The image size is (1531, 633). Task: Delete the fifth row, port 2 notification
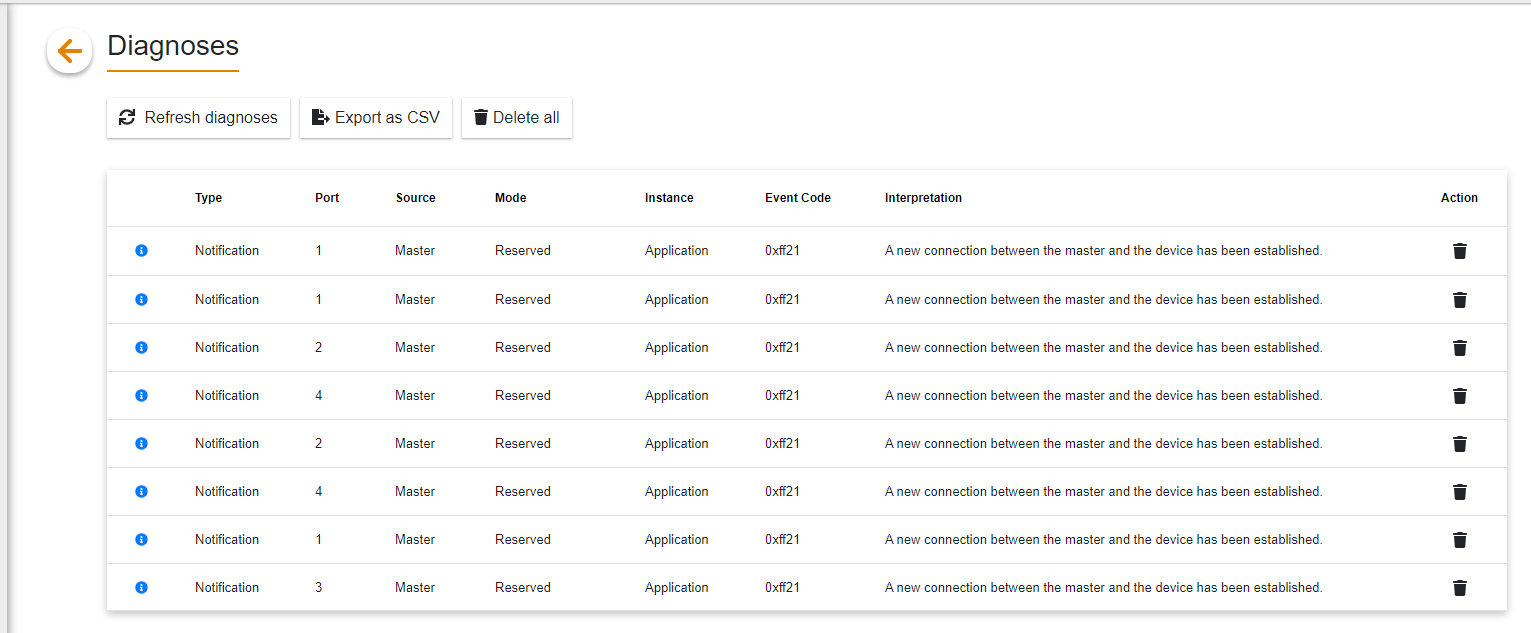[x=1459, y=444]
